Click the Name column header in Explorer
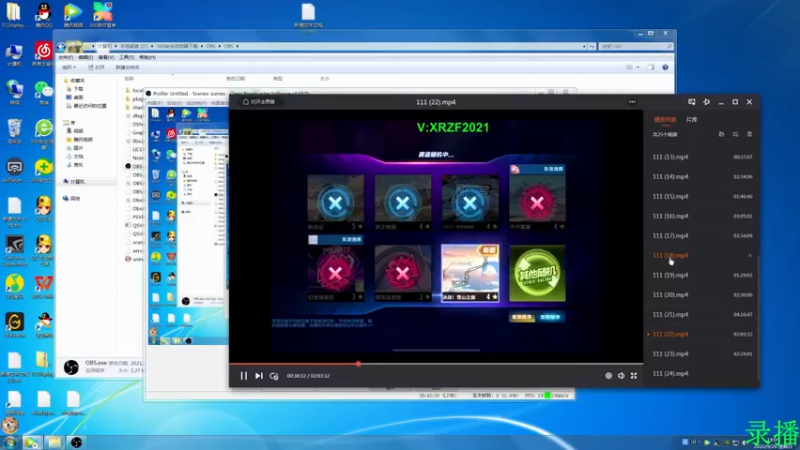Viewport: 800px width, 450px height. 129,79
